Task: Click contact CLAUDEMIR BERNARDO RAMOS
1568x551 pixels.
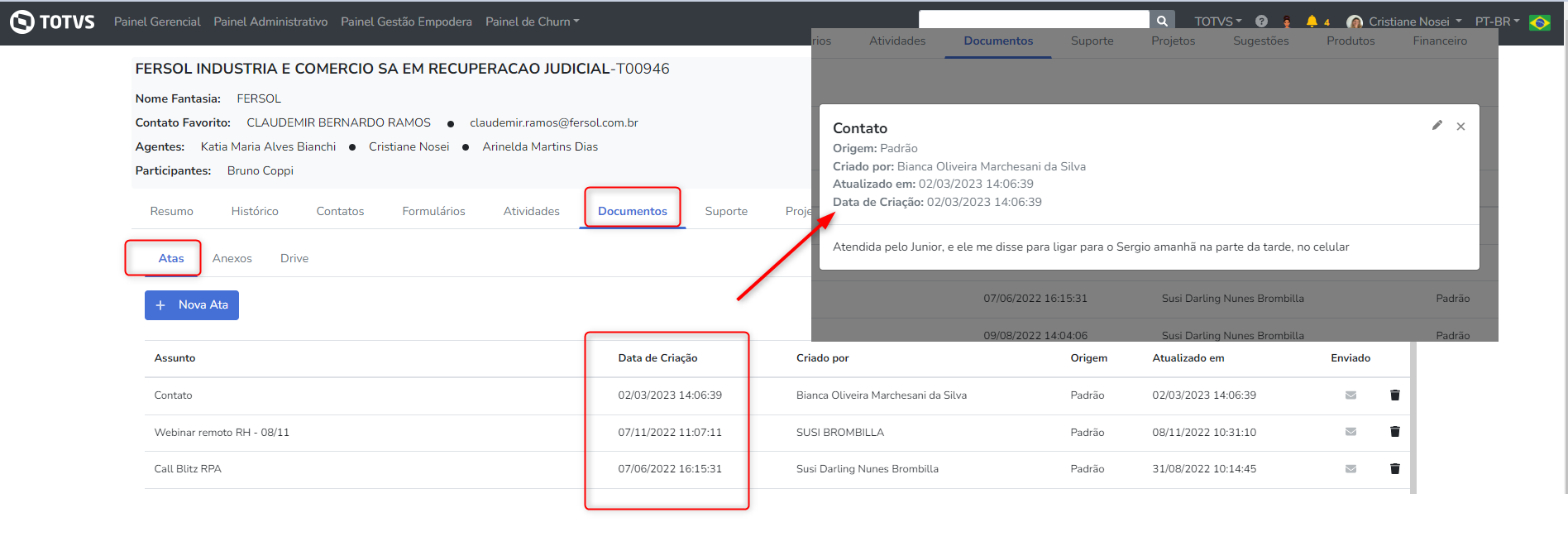Action: [x=338, y=122]
